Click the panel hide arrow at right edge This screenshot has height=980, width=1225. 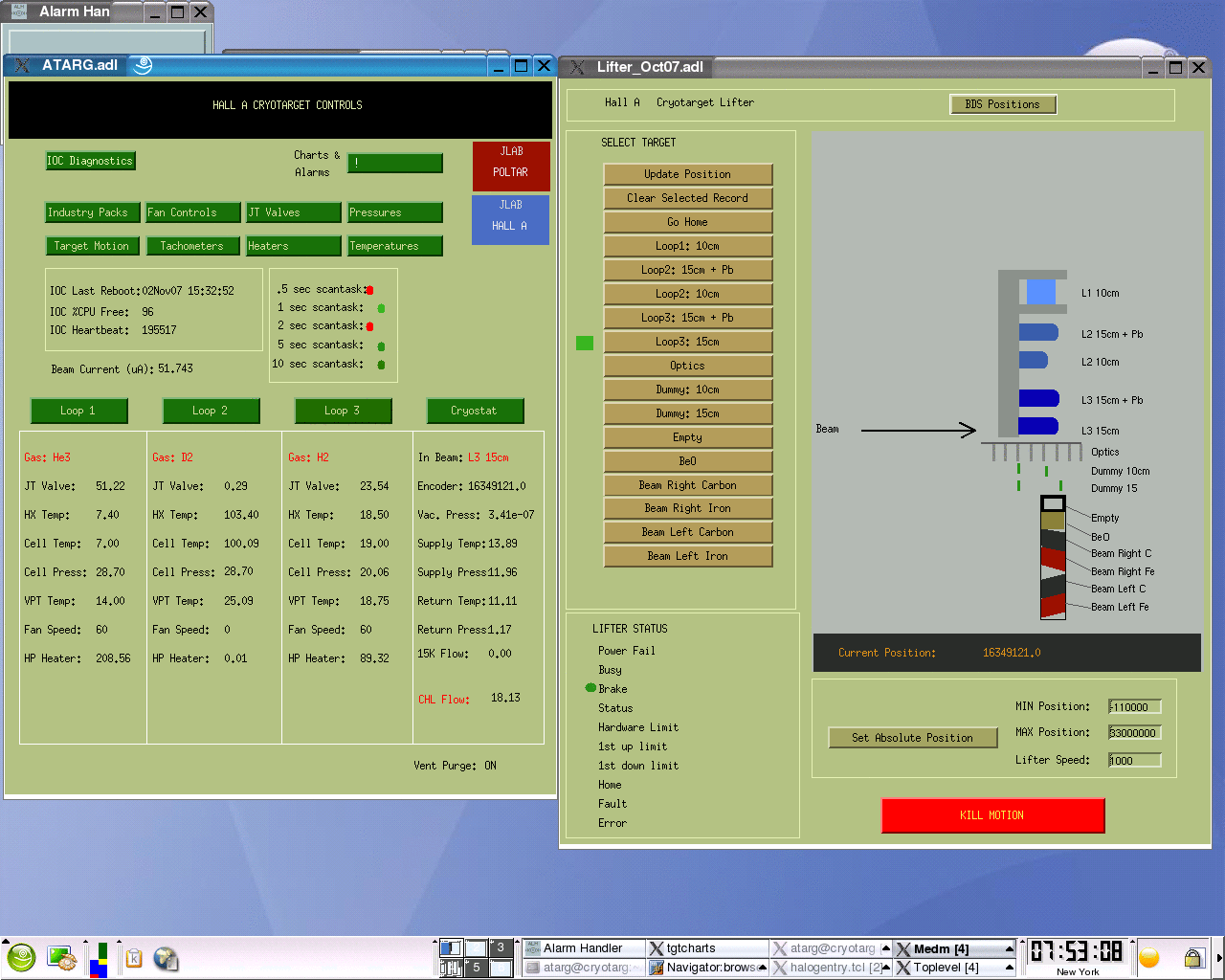[1219, 958]
